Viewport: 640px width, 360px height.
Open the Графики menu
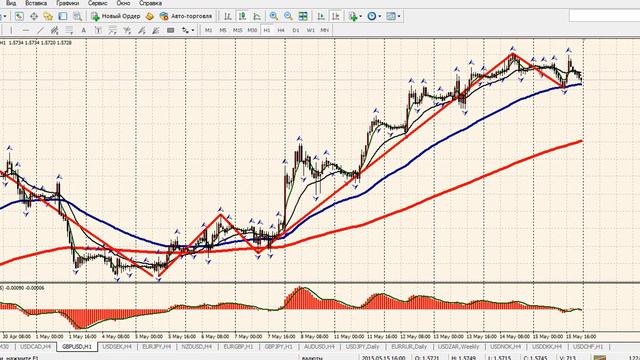coord(68,3)
